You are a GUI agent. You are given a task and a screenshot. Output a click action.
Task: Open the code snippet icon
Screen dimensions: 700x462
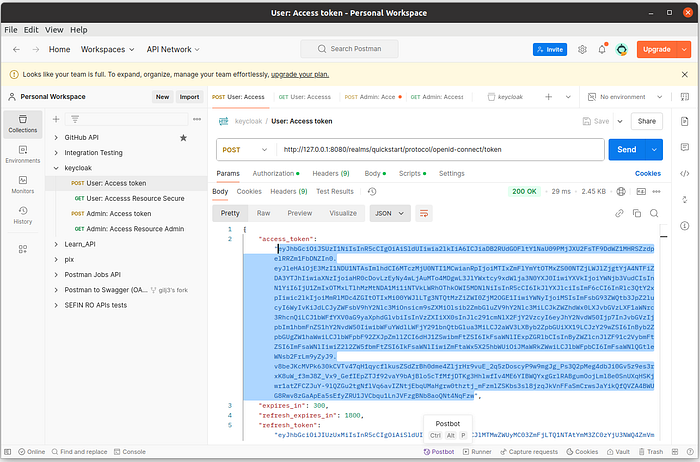pyautogui.click(x=684, y=174)
